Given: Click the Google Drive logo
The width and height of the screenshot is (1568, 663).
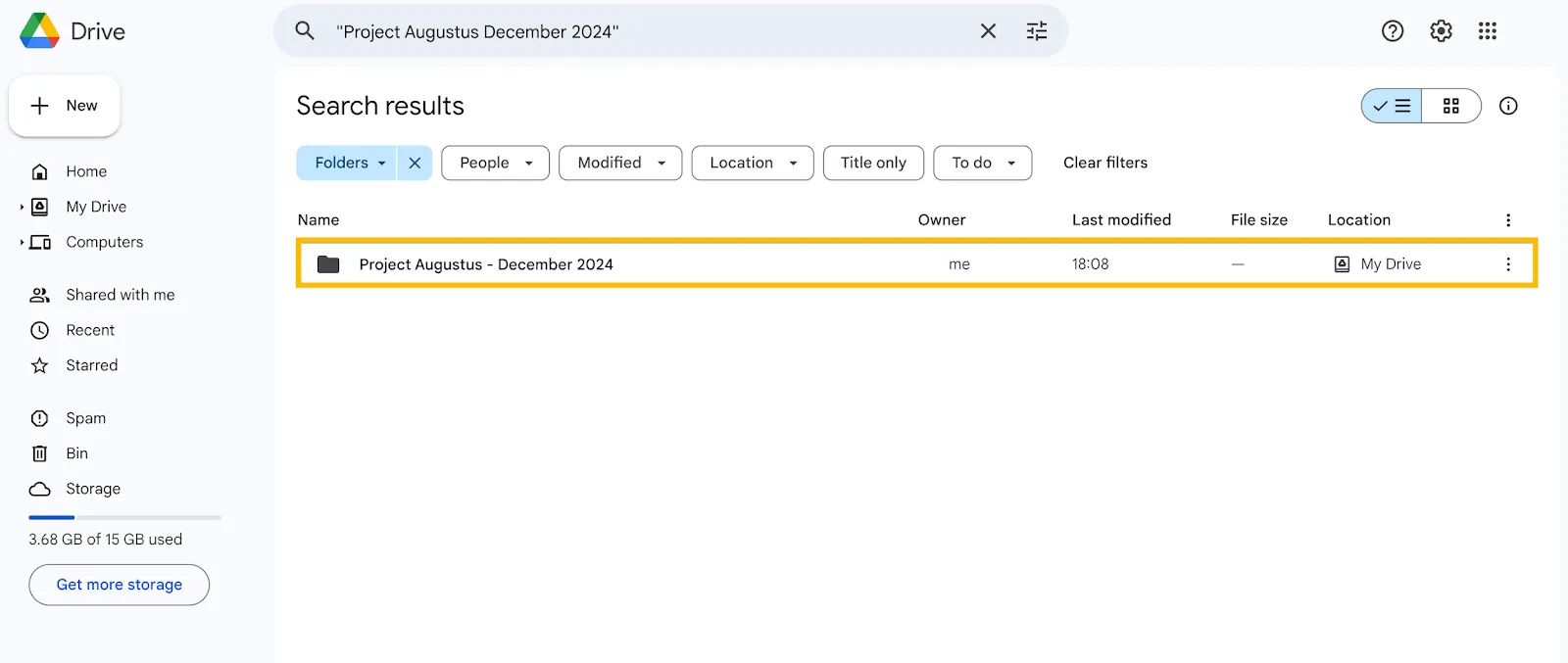Looking at the screenshot, I should tap(40, 30).
